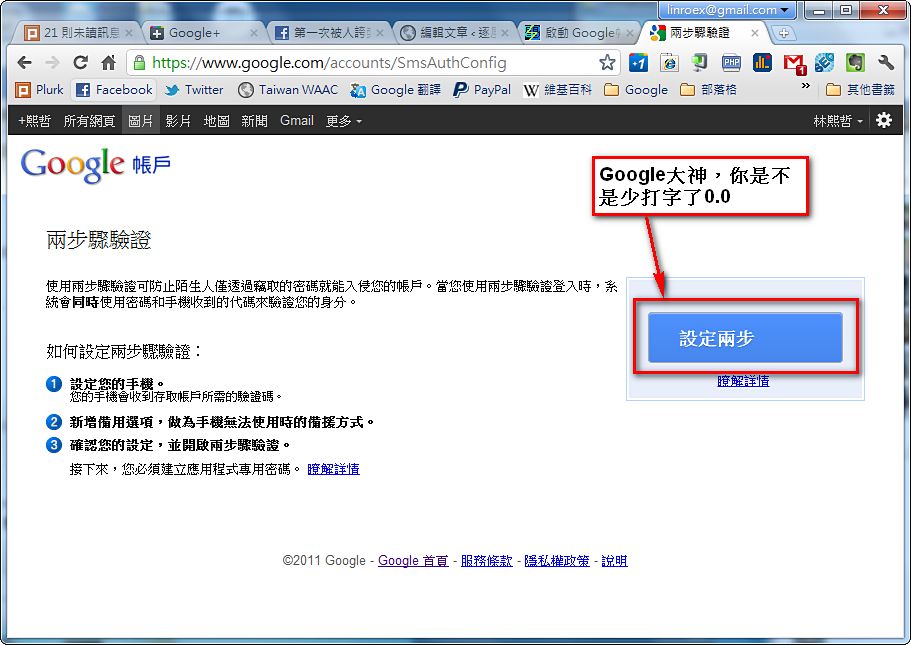Click the 兩步驟驗證 page heading
The image size is (911, 645).
[x=99, y=239]
